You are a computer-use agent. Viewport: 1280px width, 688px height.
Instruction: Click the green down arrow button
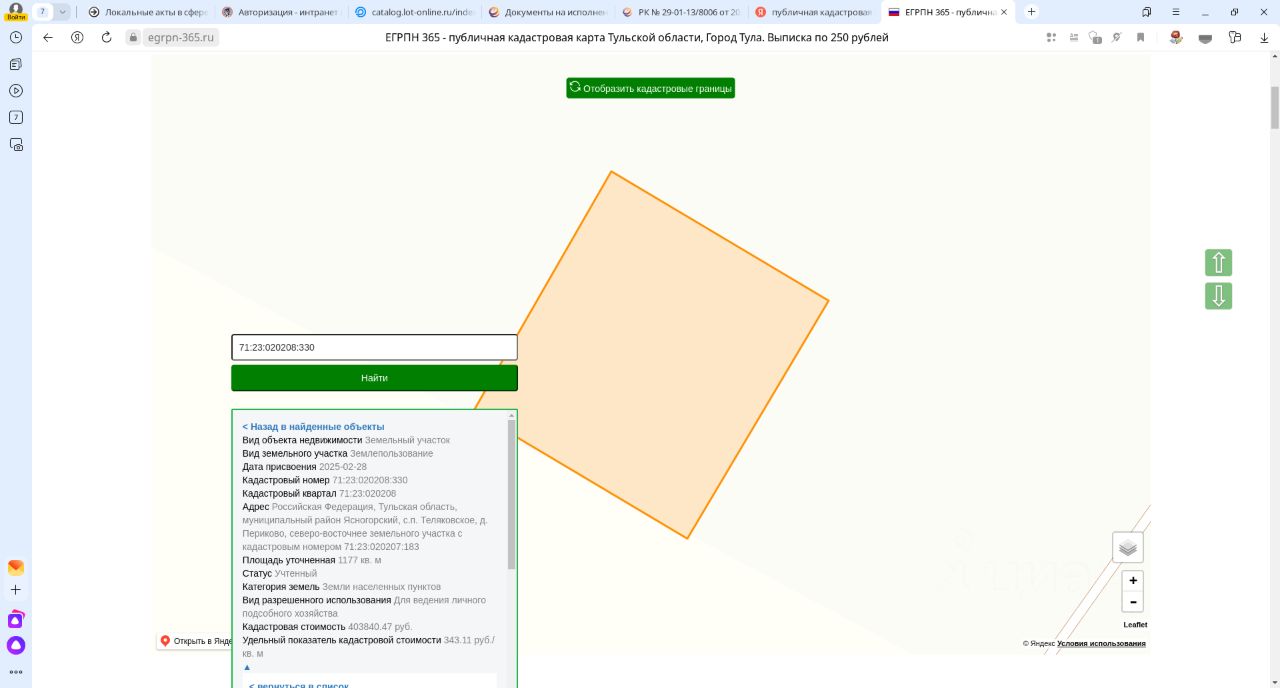[1218, 296]
